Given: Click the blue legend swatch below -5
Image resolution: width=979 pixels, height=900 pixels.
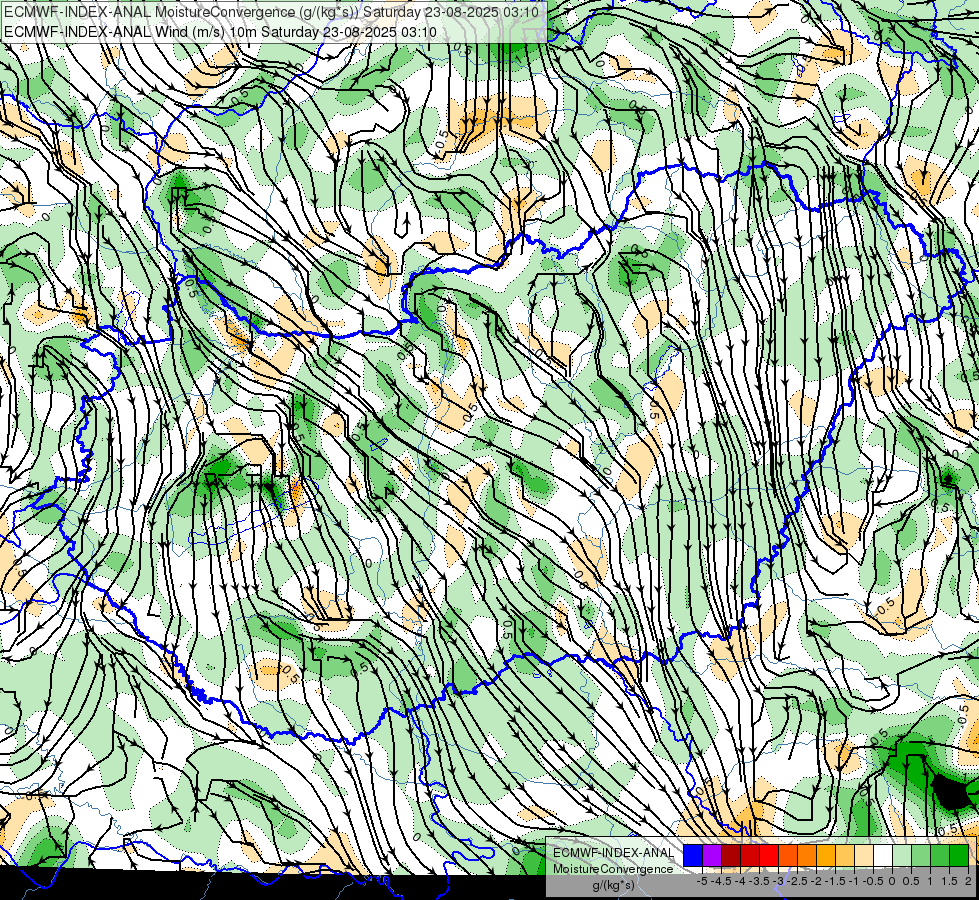Looking at the screenshot, I should tap(693, 856).
